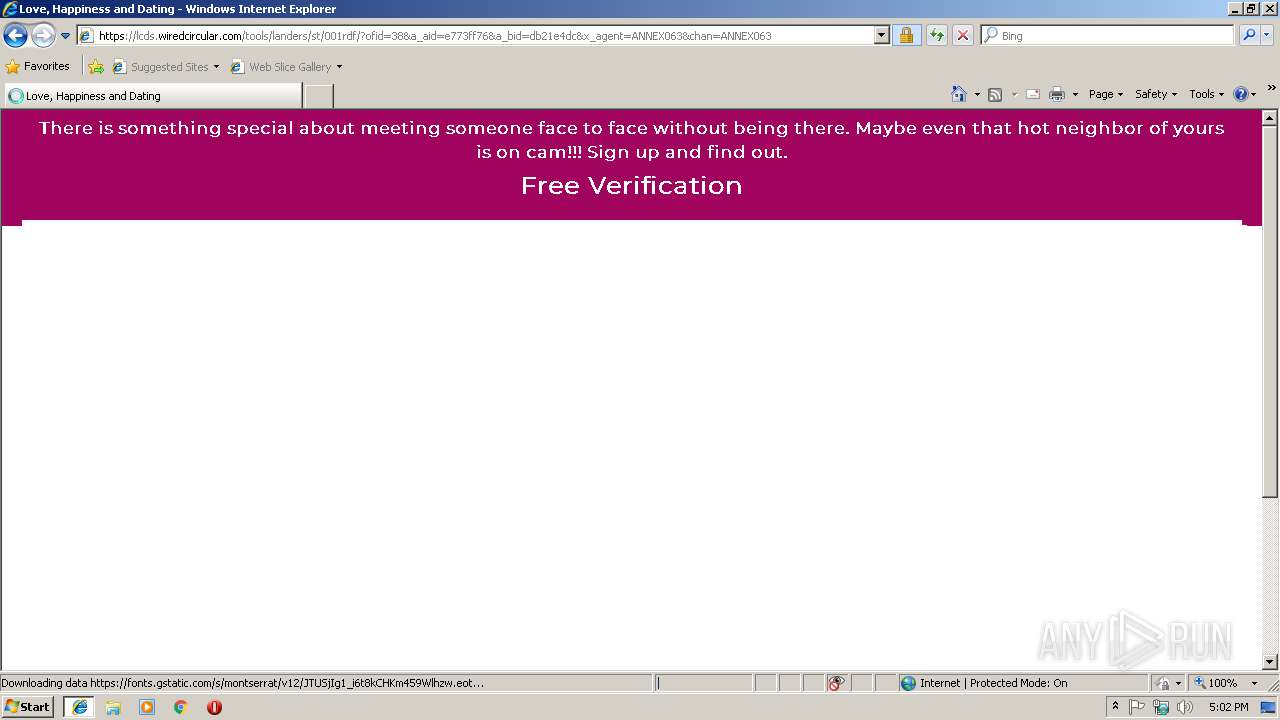Image resolution: width=1280 pixels, height=720 pixels.
Task: Open the search provider dropdown arrow
Action: [1267, 35]
